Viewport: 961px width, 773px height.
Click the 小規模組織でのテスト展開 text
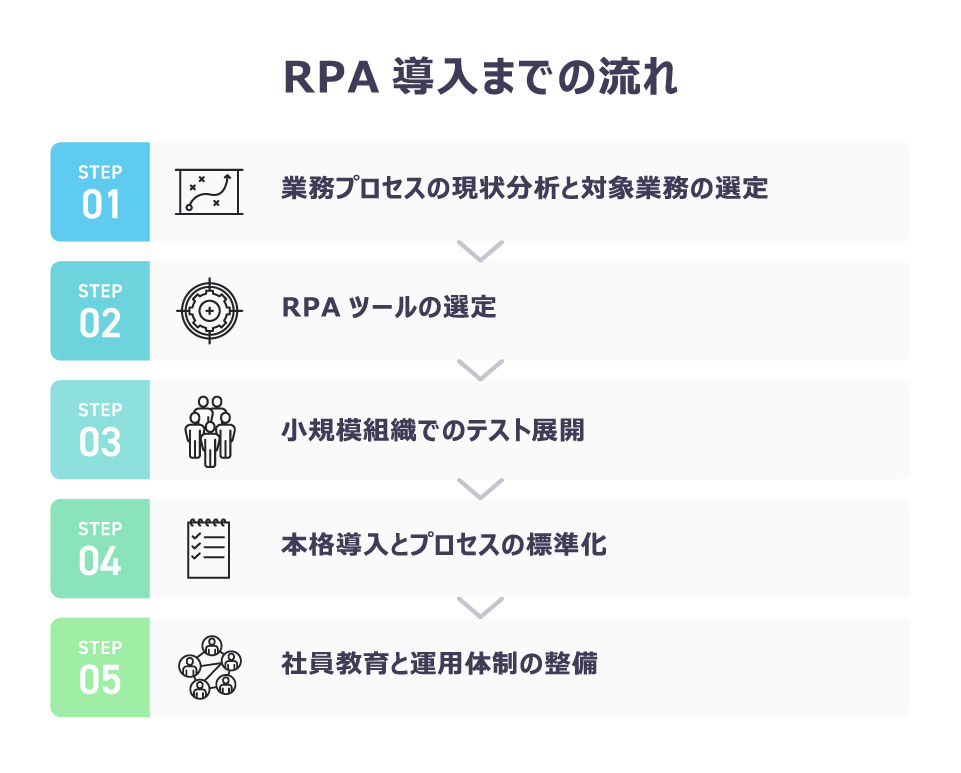[433, 430]
